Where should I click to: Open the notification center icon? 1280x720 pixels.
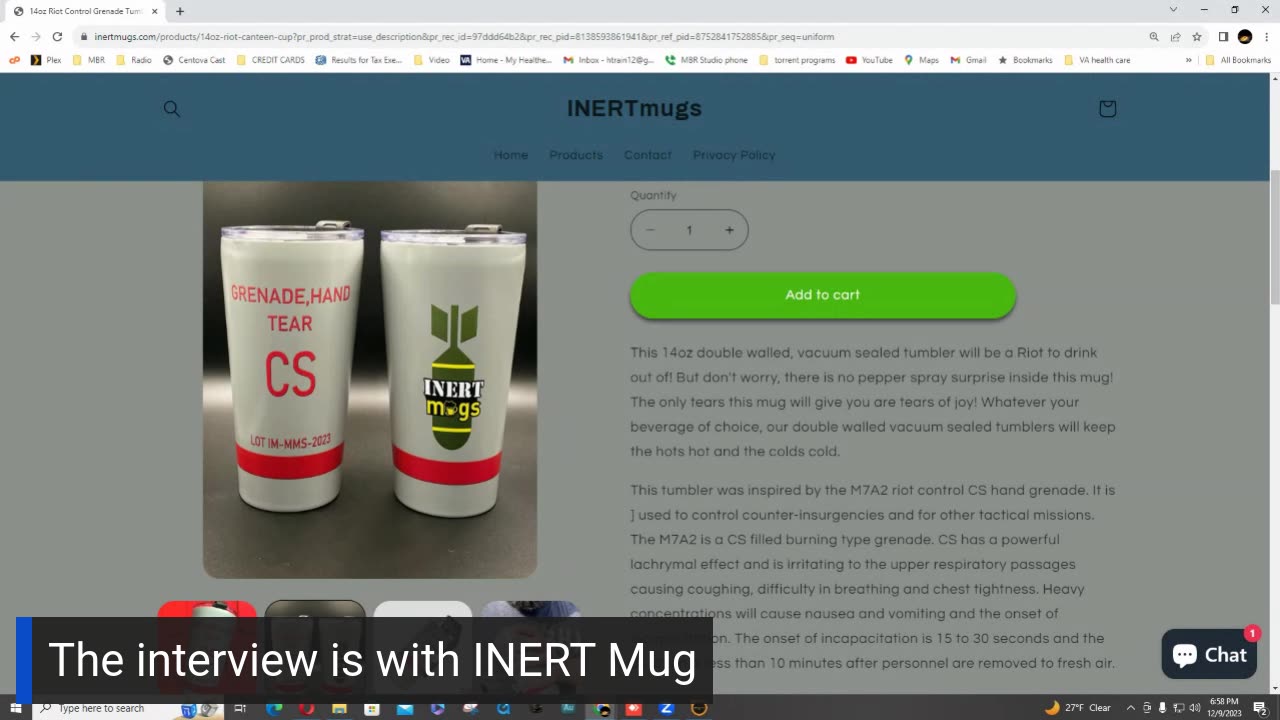1260,708
